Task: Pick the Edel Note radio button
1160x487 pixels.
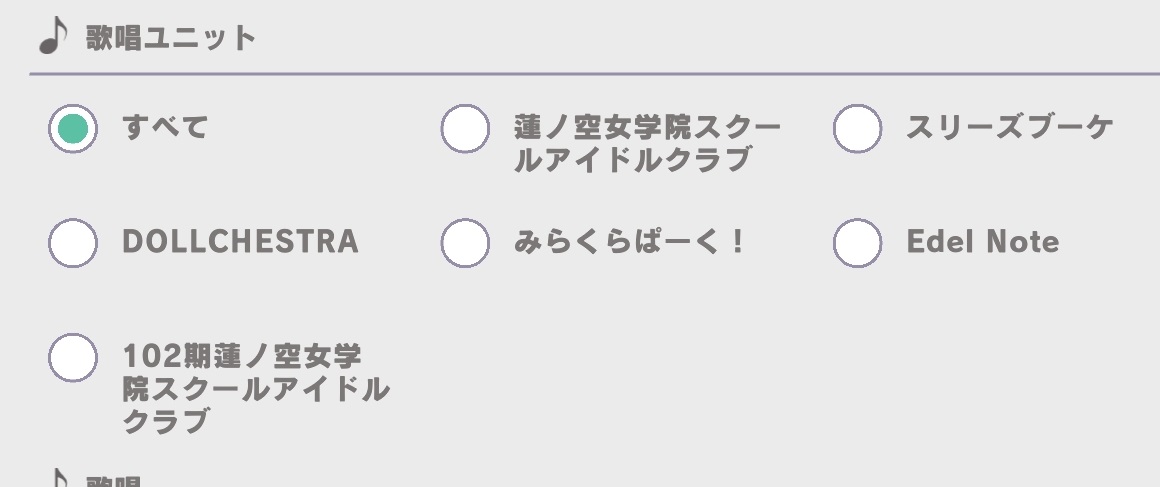Action: (x=857, y=243)
